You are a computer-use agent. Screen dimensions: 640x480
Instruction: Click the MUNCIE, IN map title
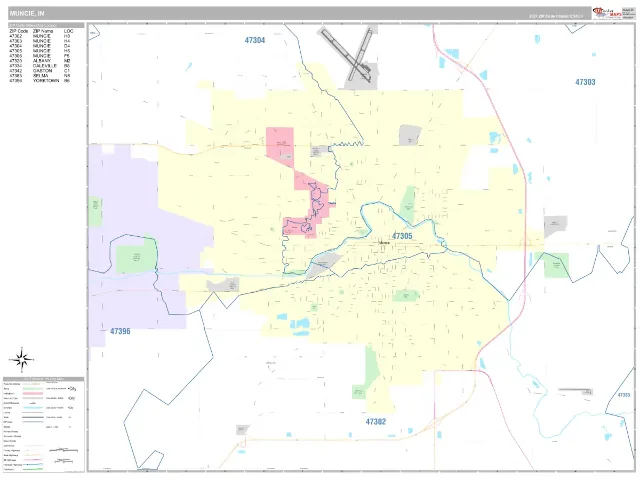(27, 13)
